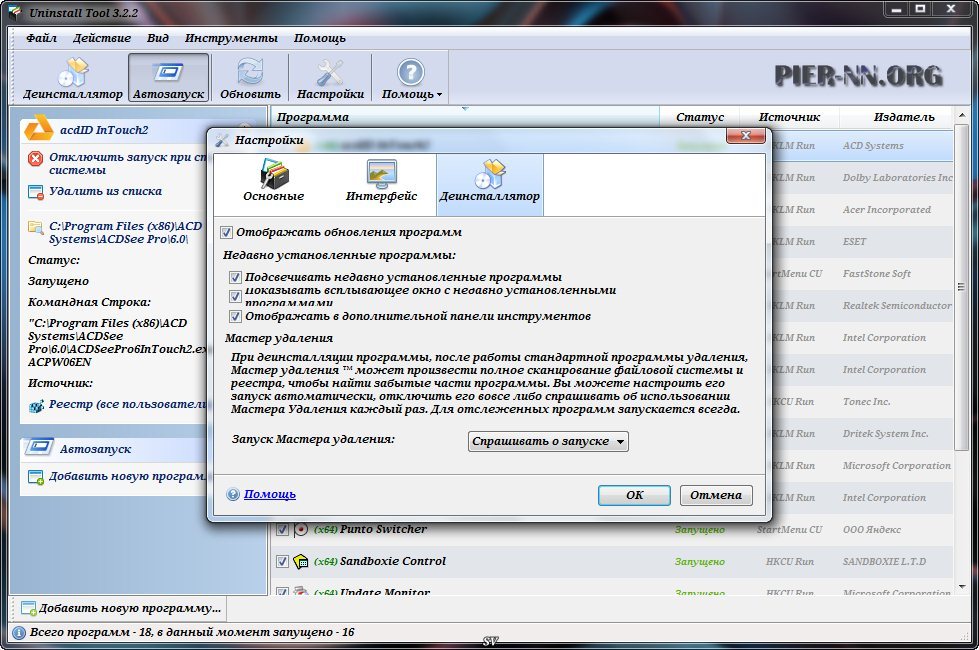
Task: Click publisher FastStone Soft
Action: click(x=877, y=273)
